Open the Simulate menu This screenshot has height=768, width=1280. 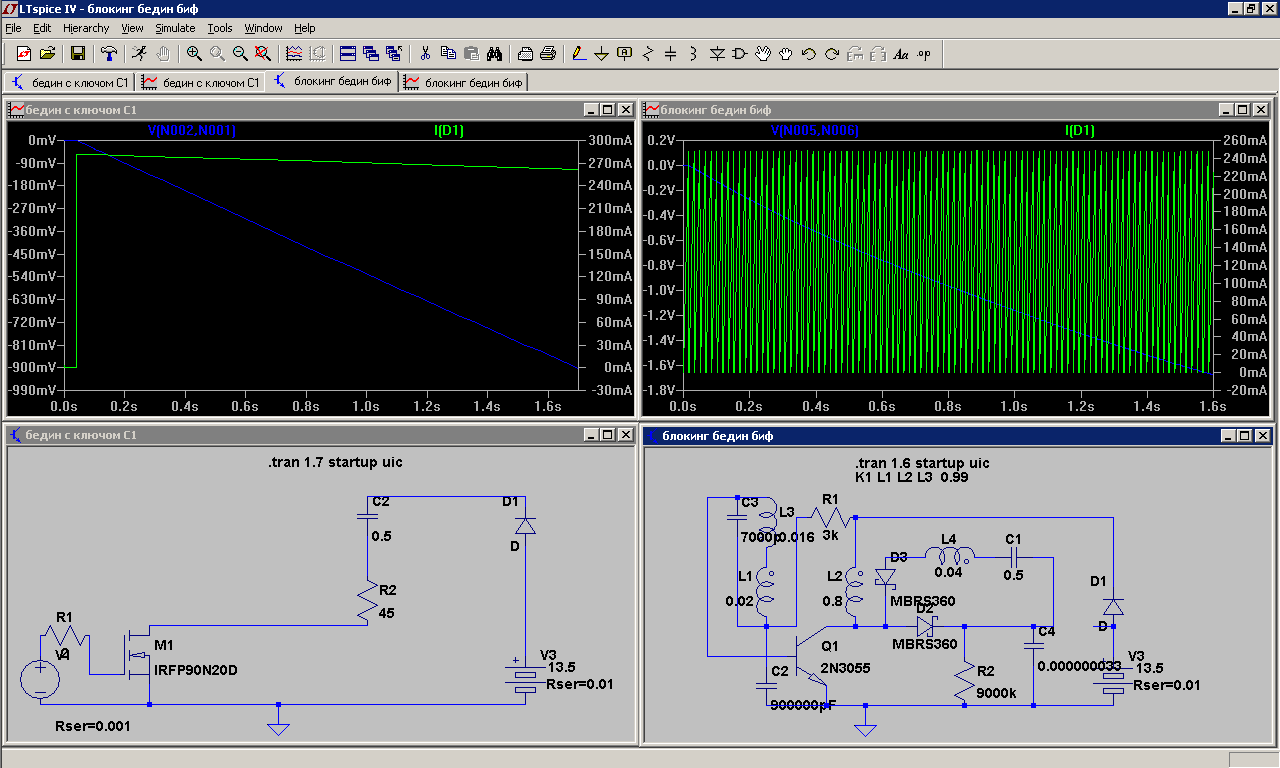175,28
